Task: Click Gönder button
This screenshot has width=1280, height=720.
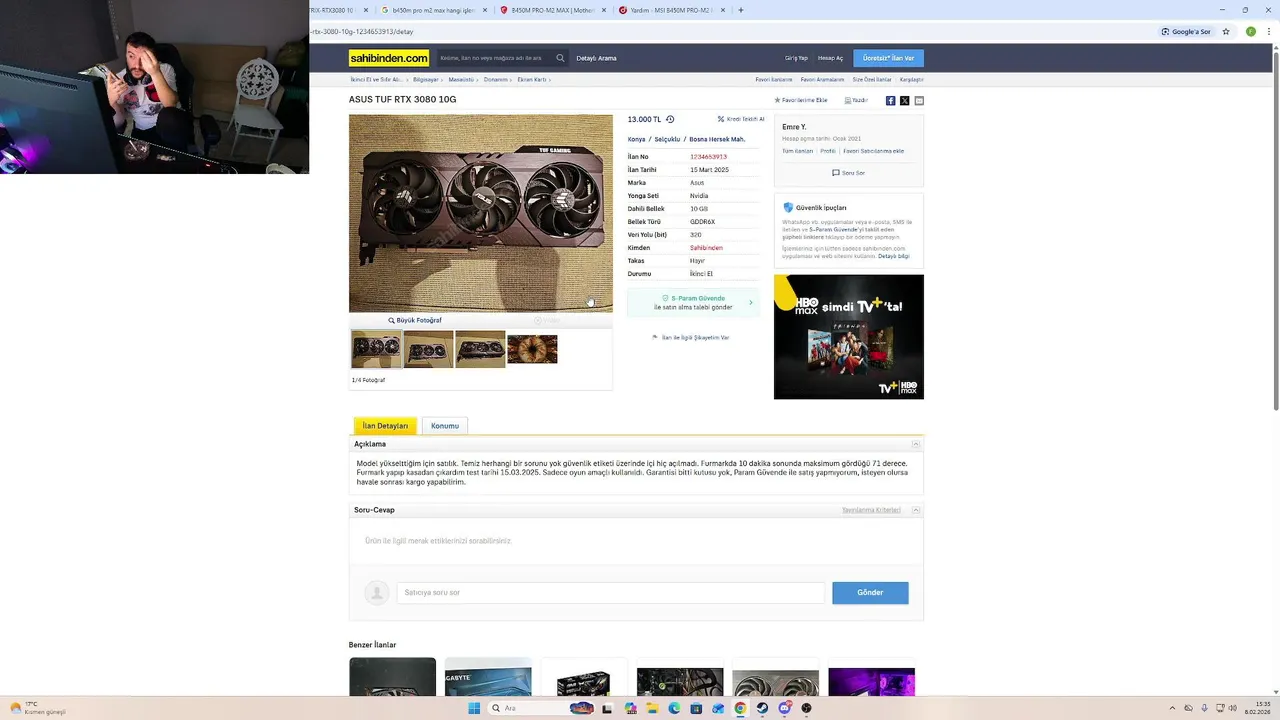Action: (x=870, y=593)
